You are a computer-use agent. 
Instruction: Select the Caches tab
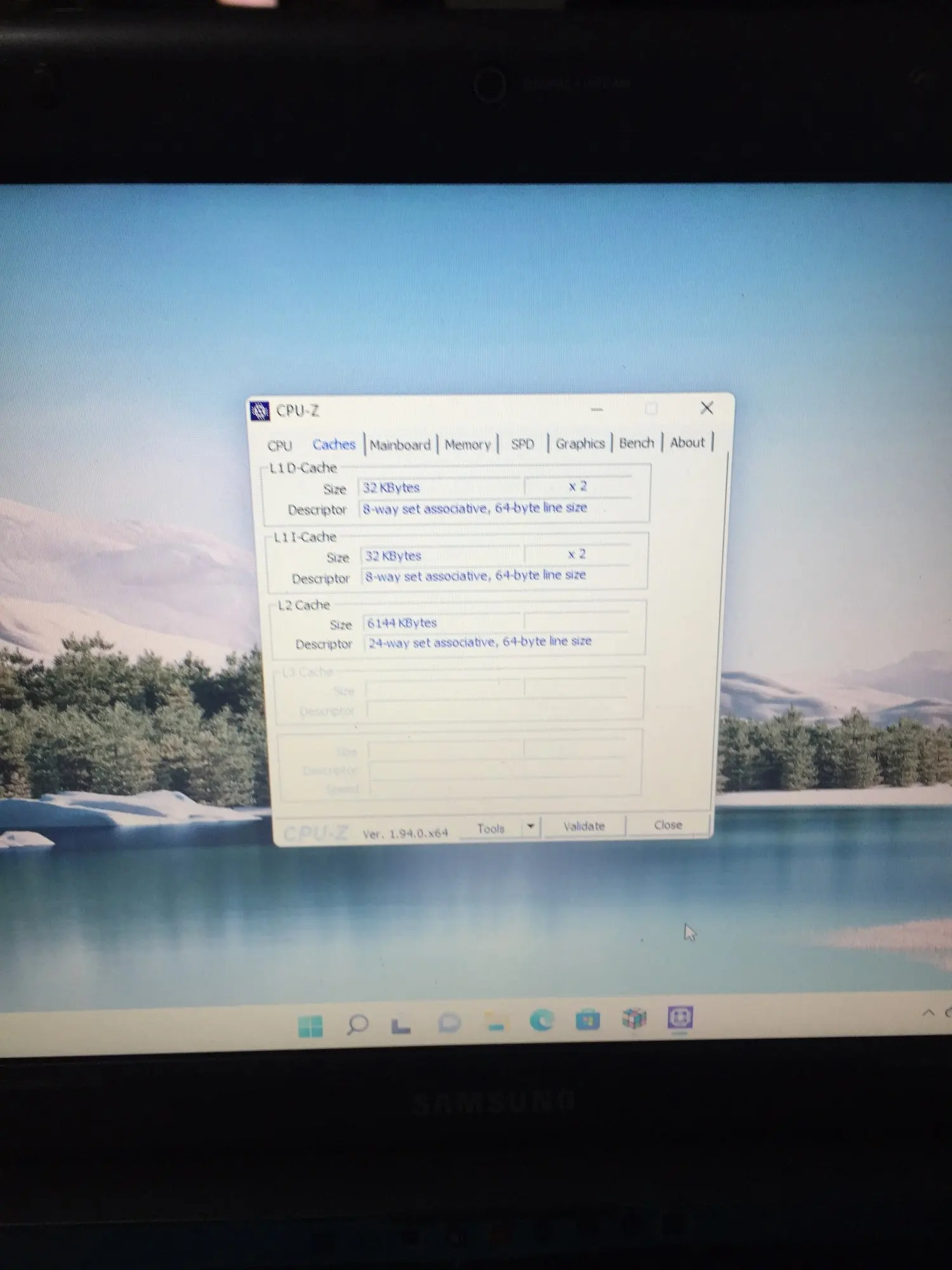[x=334, y=444]
